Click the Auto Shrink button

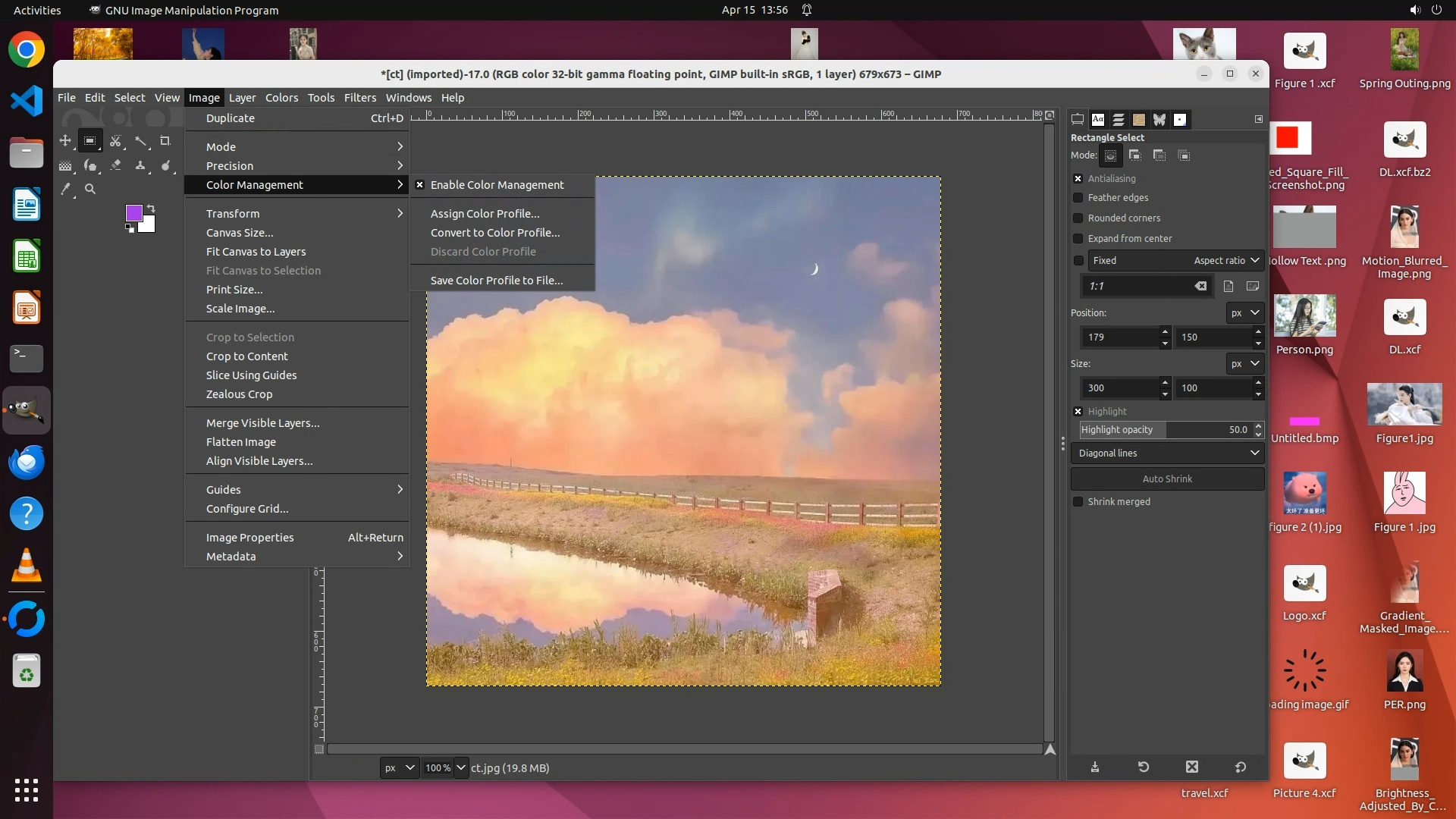(1167, 479)
